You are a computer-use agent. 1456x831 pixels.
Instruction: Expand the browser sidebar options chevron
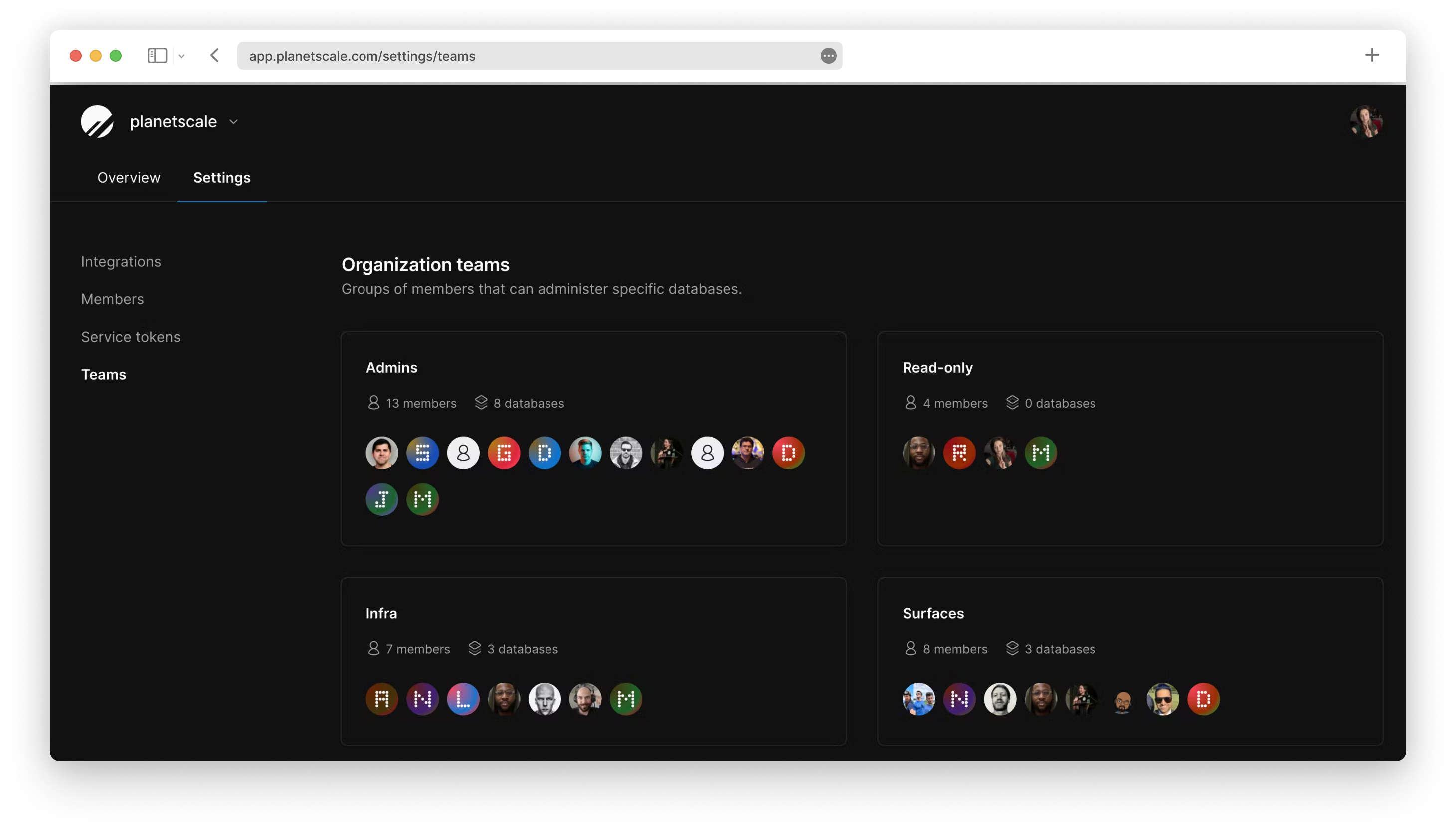[182, 56]
